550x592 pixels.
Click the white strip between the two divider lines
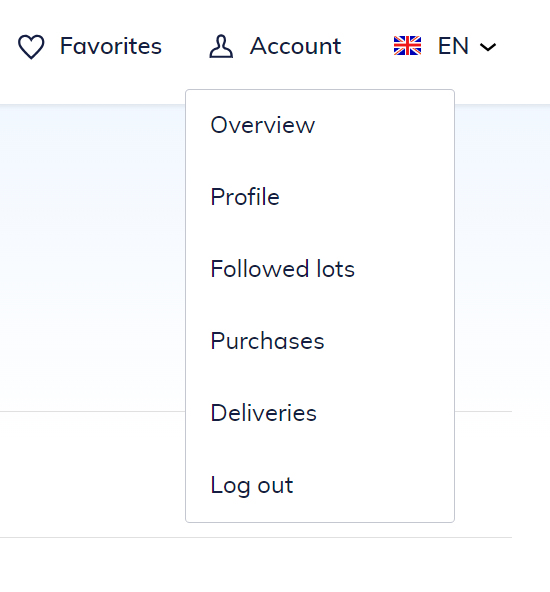91,474
